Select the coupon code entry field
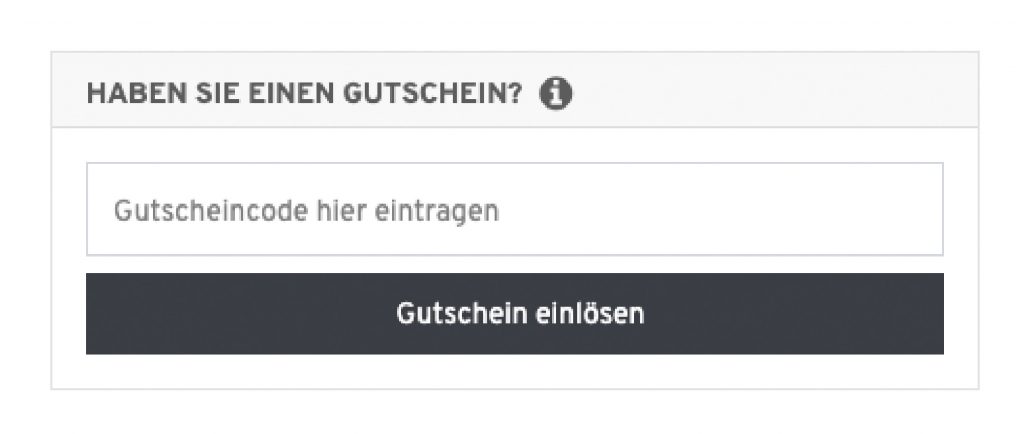The height and width of the screenshot is (434, 1024). tap(515, 209)
